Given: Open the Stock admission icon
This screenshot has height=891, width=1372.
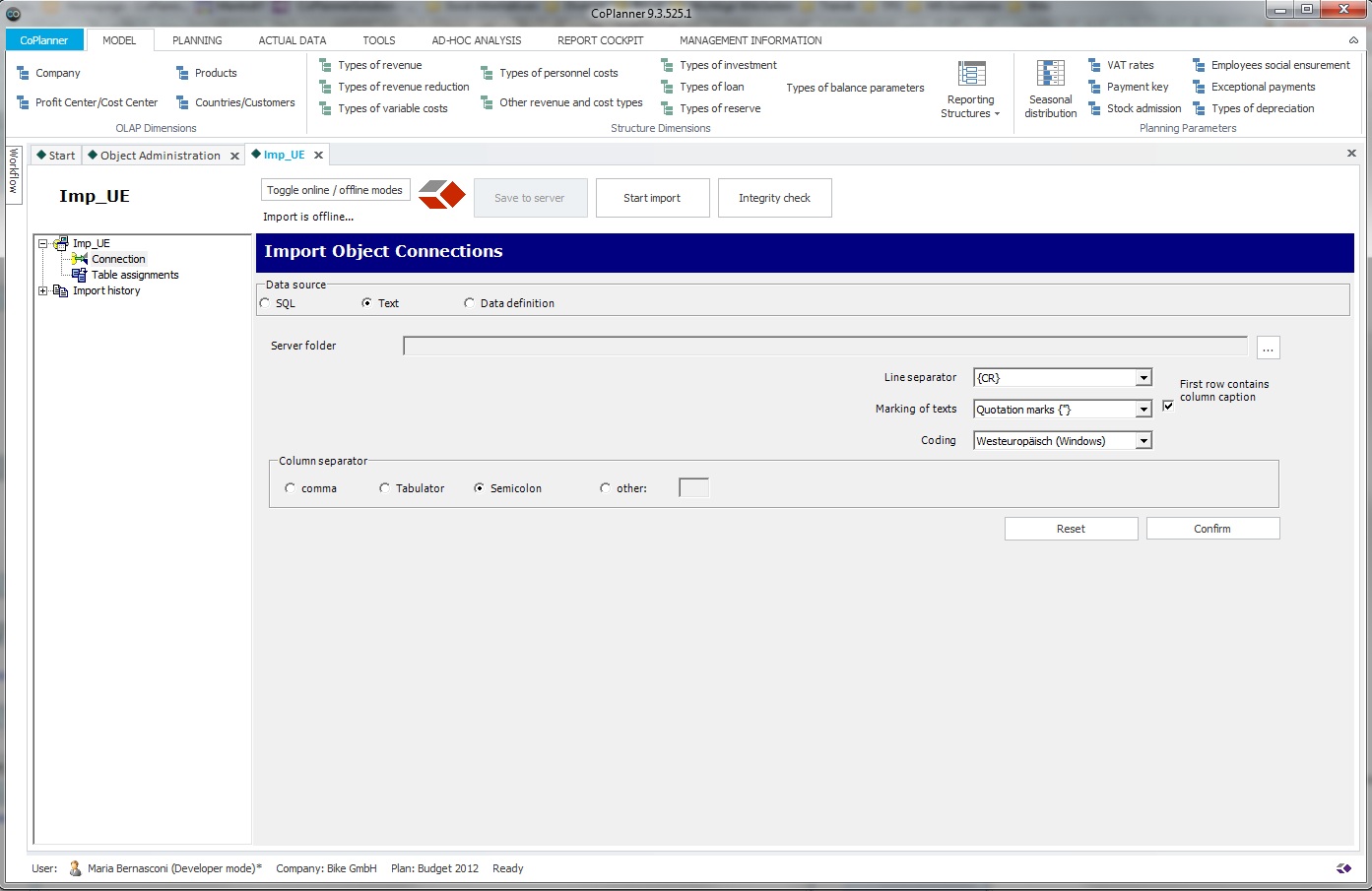Looking at the screenshot, I should coord(1094,108).
